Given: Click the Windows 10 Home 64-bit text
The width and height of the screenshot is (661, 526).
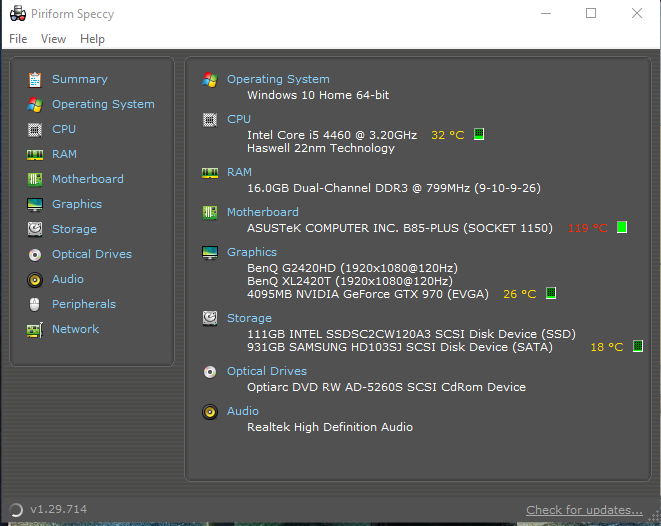Looking at the screenshot, I should point(318,95).
